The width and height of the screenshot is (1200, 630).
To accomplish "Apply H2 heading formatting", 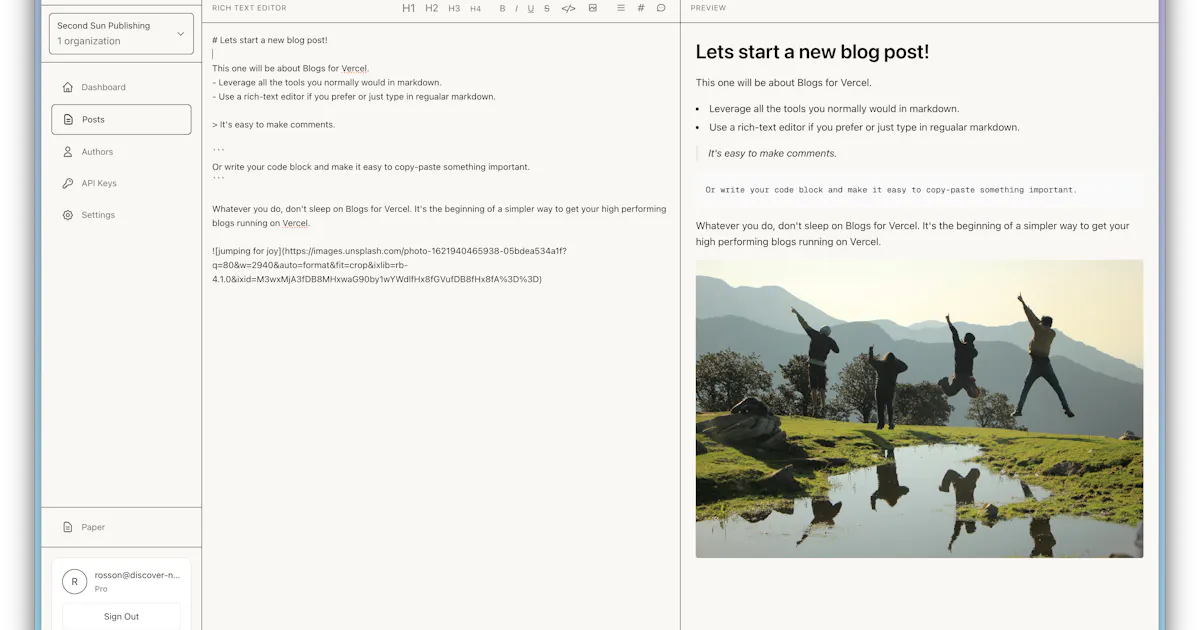I will click(x=432, y=8).
